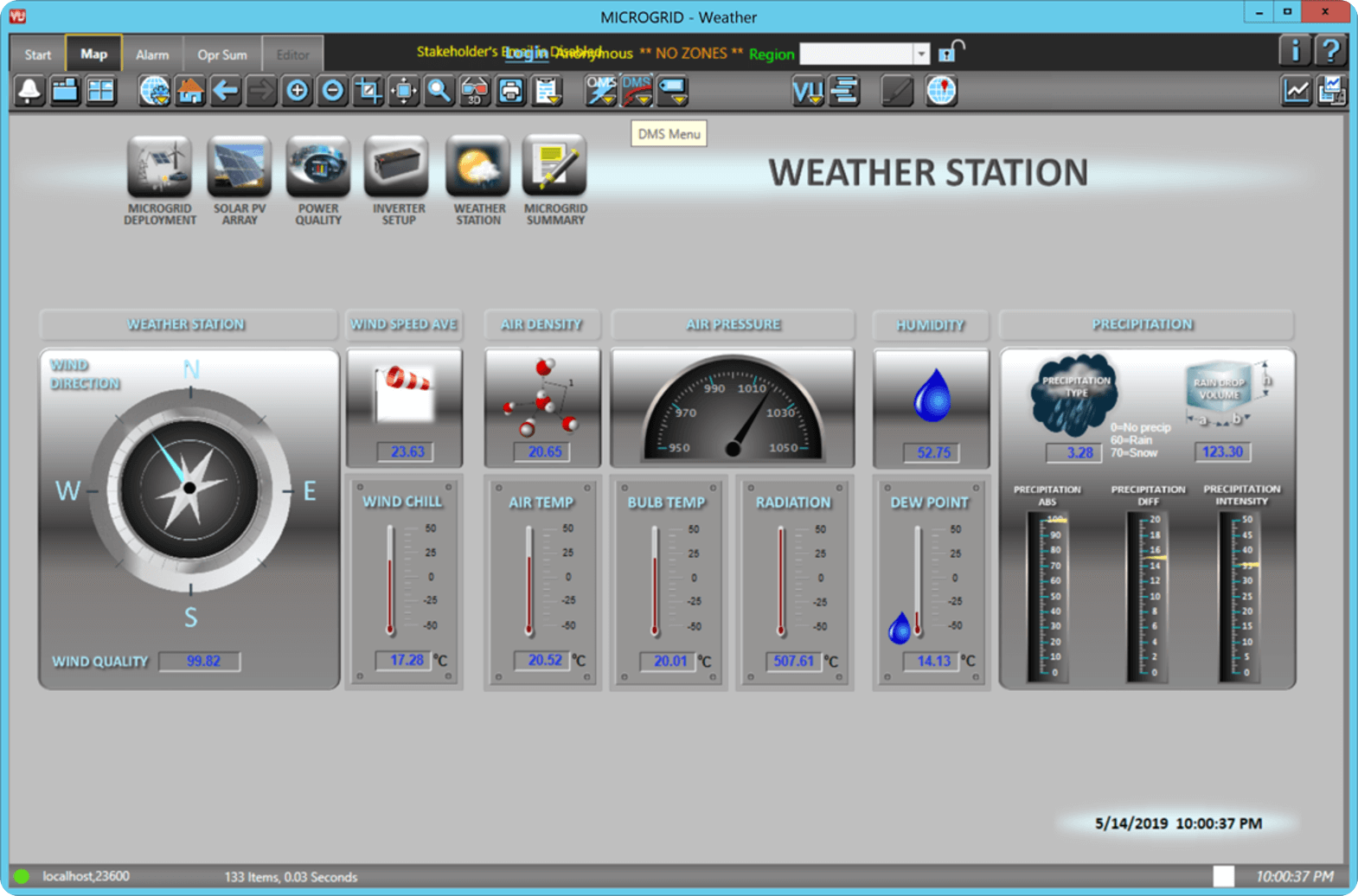Click the printer icon in toolbar

click(x=511, y=91)
